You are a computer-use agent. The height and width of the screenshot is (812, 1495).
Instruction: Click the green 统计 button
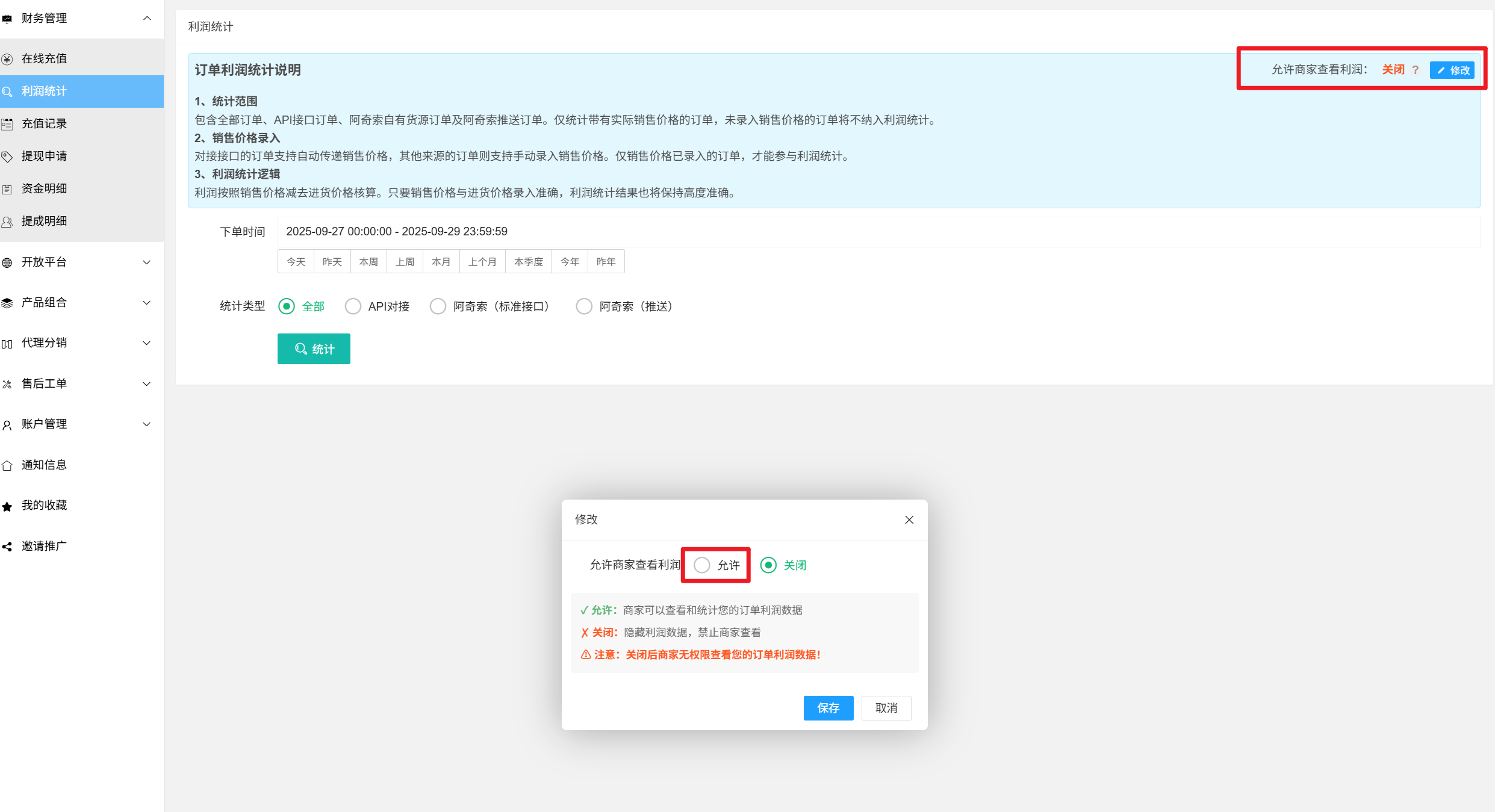[x=314, y=349]
